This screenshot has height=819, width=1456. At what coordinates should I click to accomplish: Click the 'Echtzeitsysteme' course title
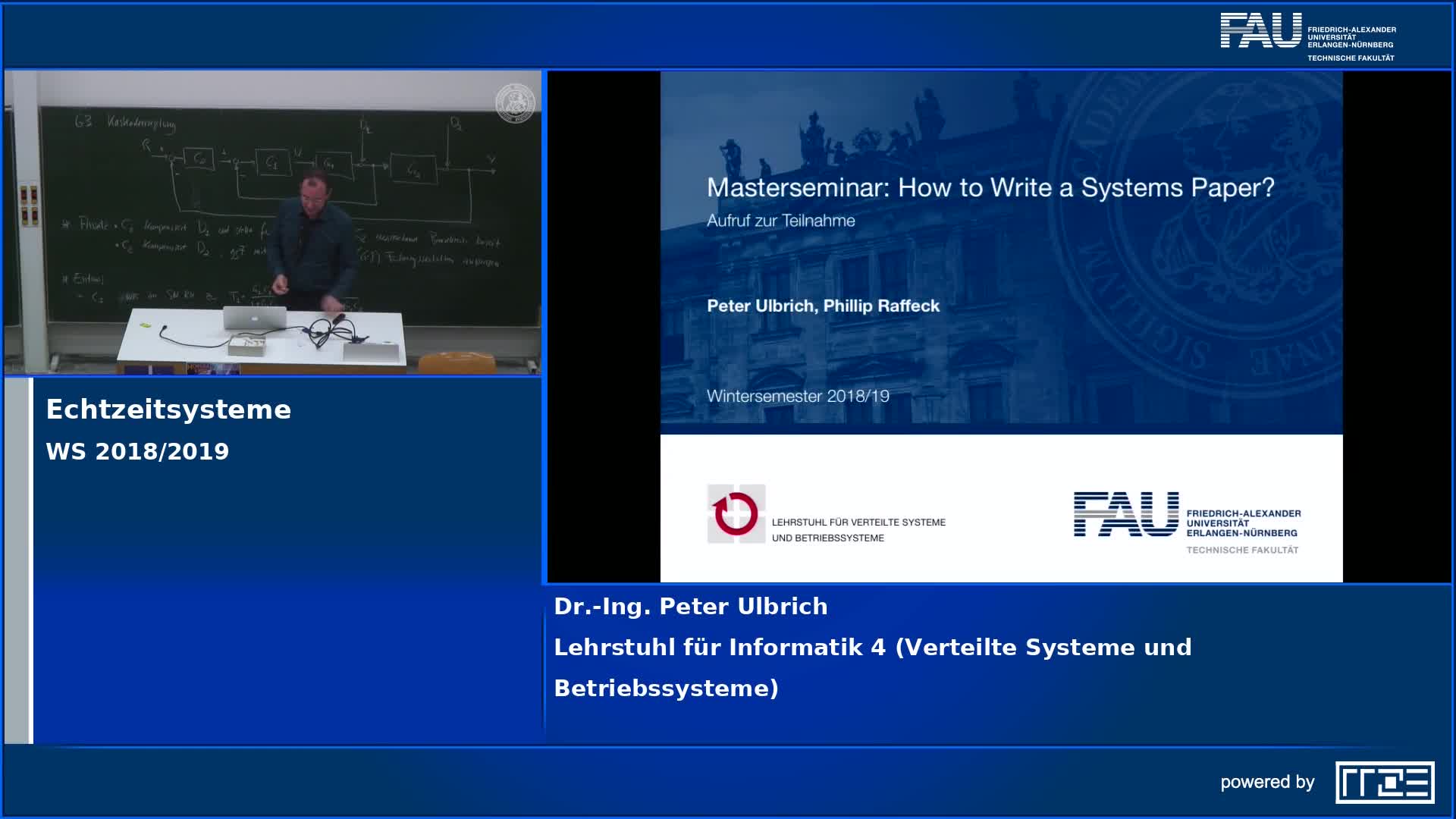[x=168, y=409]
